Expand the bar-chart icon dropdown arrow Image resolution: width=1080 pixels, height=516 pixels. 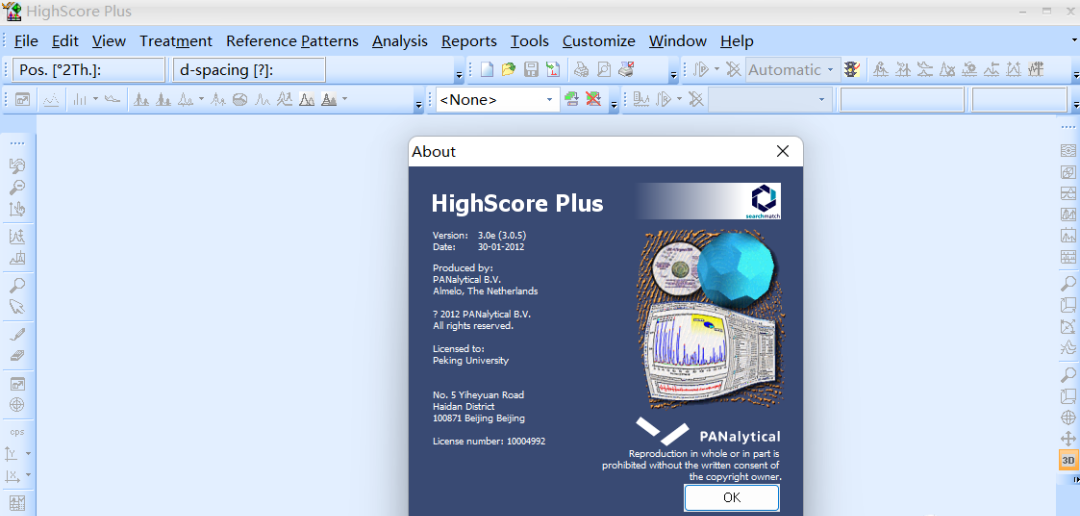[96, 100]
